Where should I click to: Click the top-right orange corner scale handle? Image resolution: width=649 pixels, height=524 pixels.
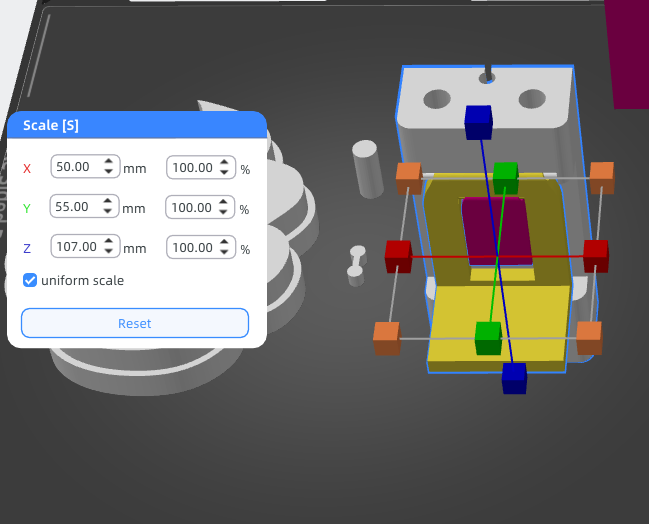[602, 178]
